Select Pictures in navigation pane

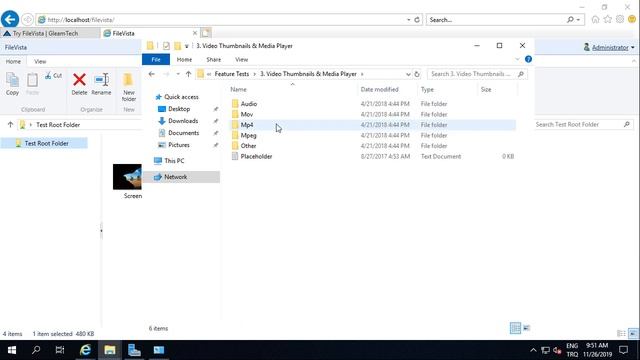179,145
